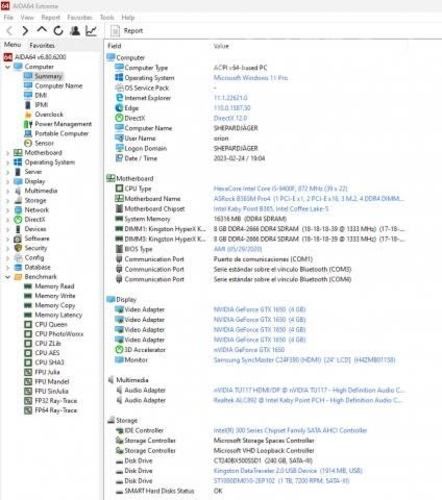
Task: Click the Field column header
Action: pyautogui.click(x=114, y=46)
